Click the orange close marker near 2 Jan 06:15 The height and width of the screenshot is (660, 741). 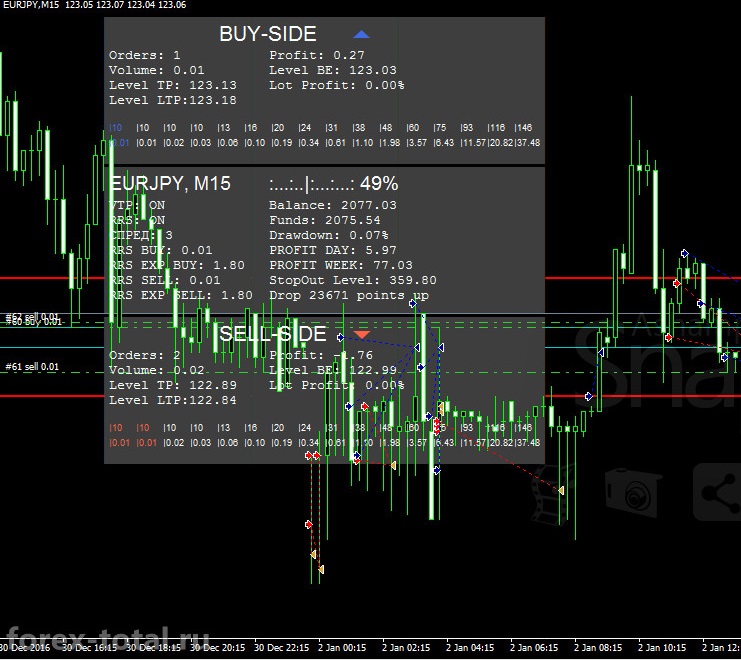pos(561,490)
